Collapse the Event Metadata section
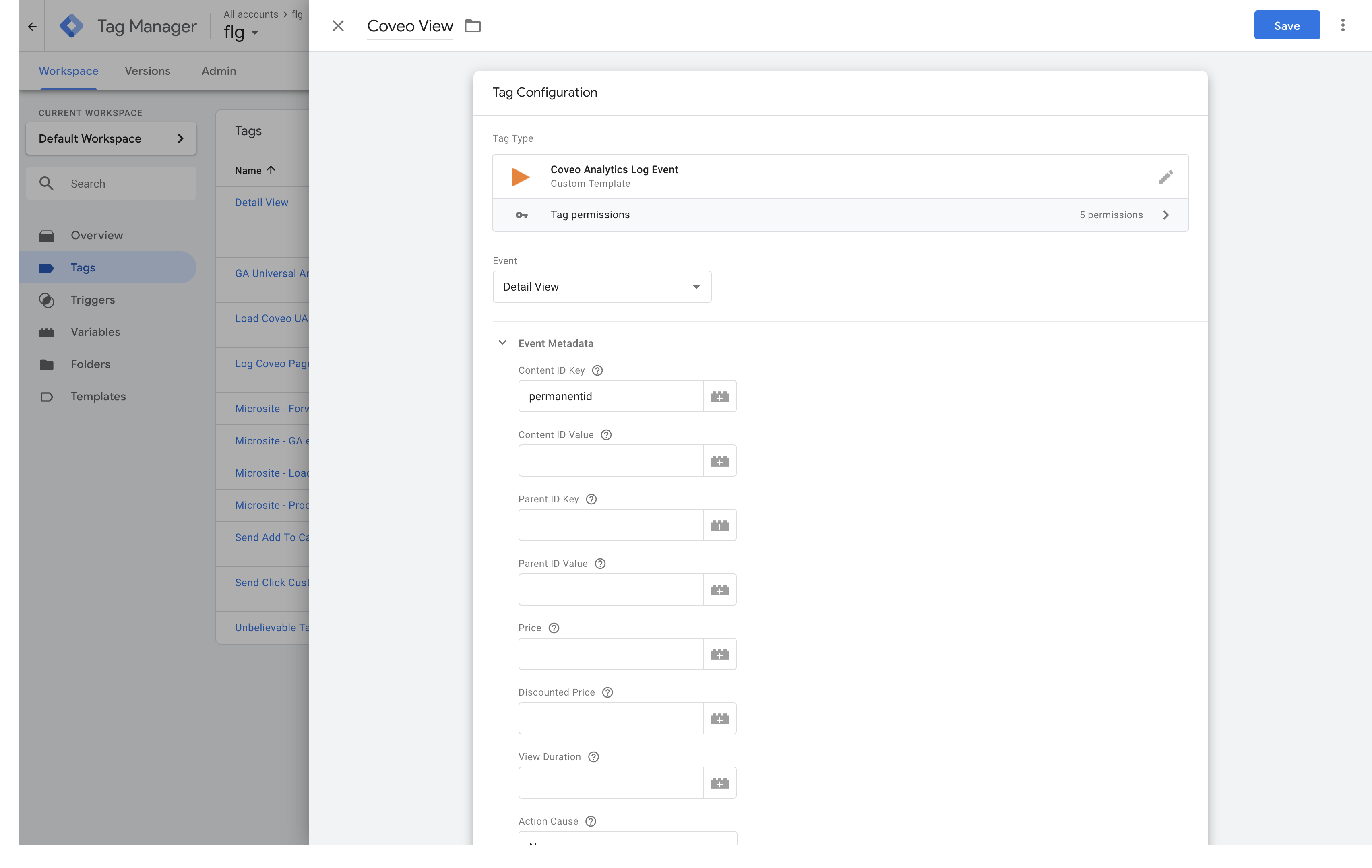 click(x=502, y=343)
